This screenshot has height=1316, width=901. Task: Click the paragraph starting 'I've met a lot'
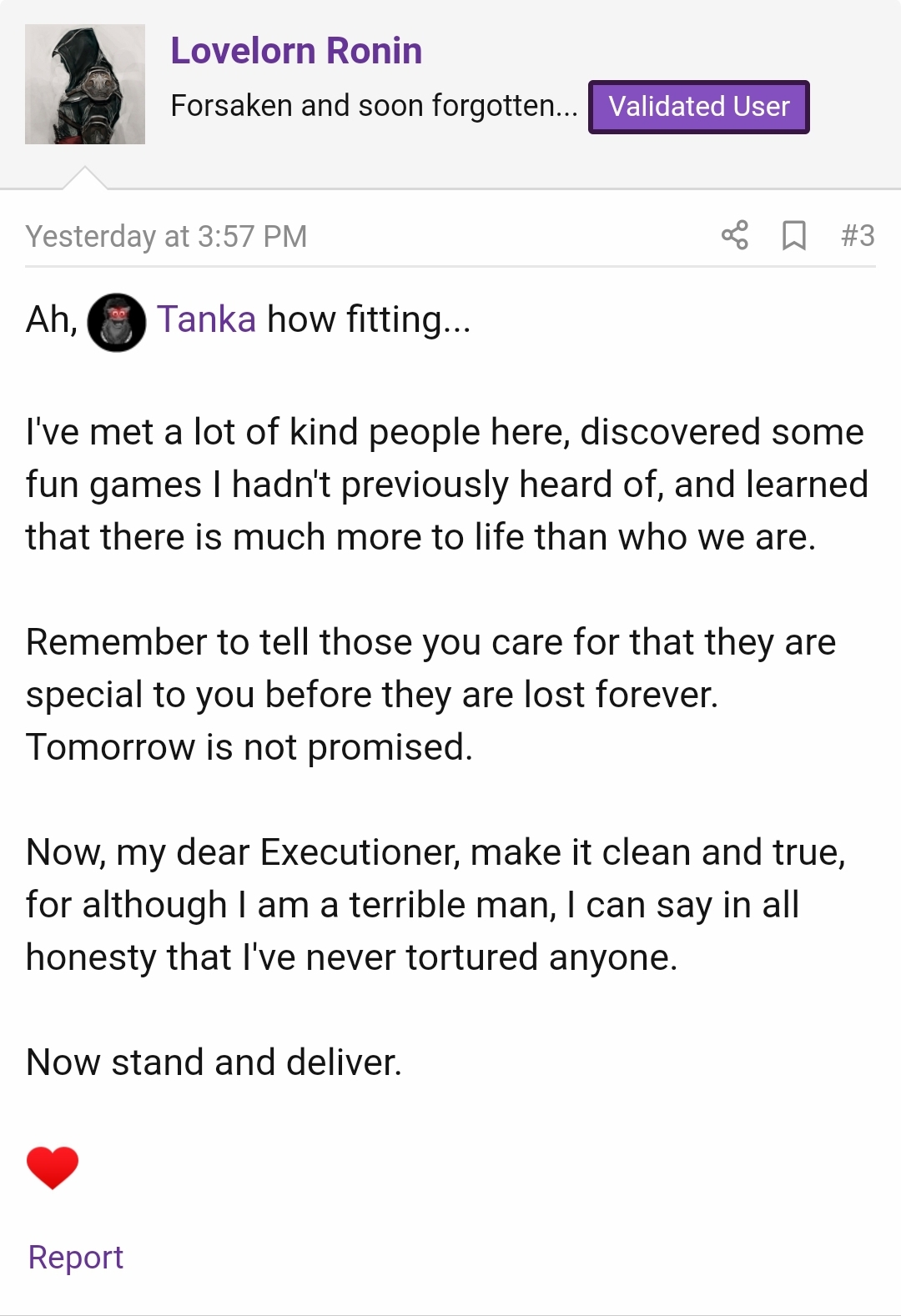pos(447,485)
